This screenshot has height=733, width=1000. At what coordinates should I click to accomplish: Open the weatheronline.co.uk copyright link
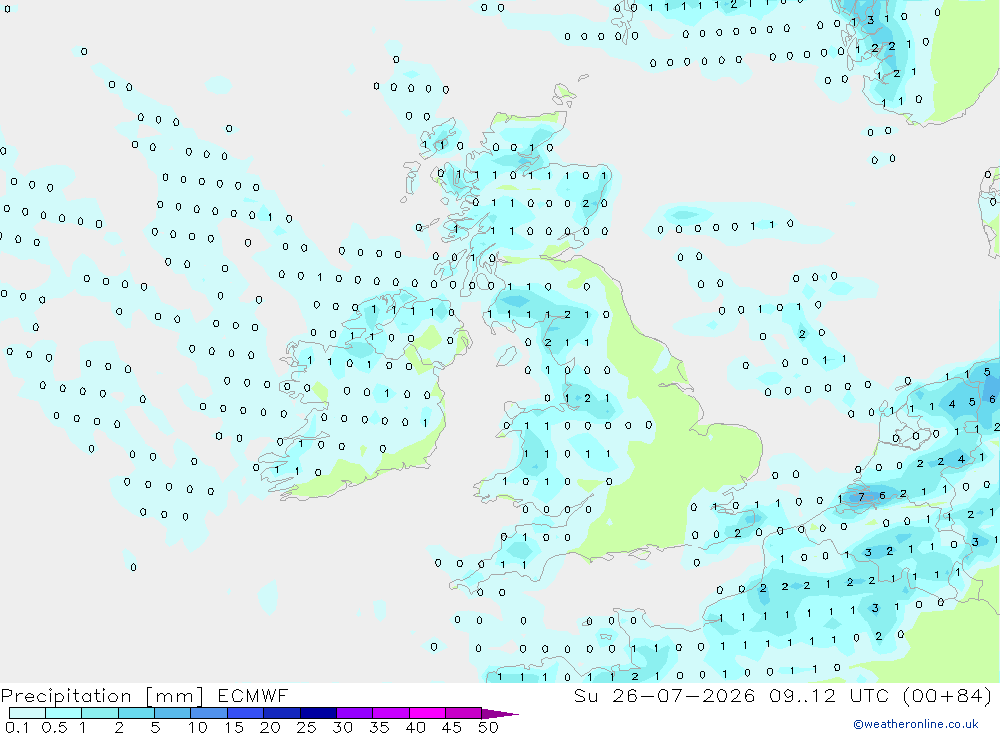(x=915, y=724)
